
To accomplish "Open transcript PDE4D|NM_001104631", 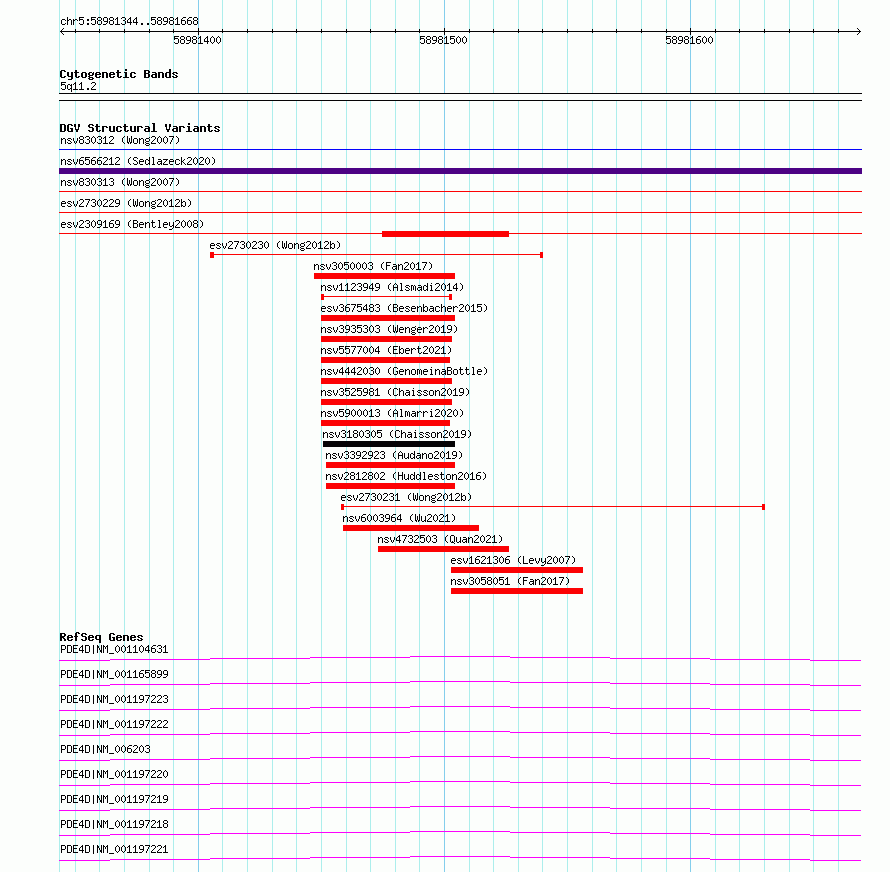I will pos(114,649).
